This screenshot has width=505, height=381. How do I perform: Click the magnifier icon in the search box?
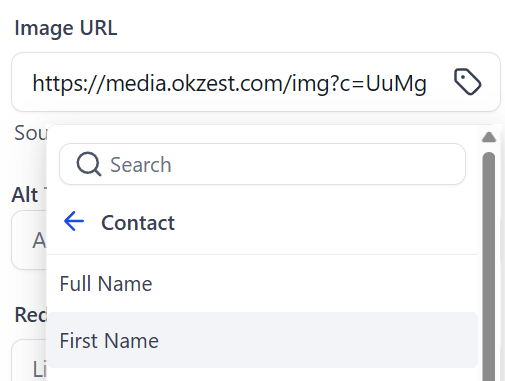pyautogui.click(x=89, y=164)
